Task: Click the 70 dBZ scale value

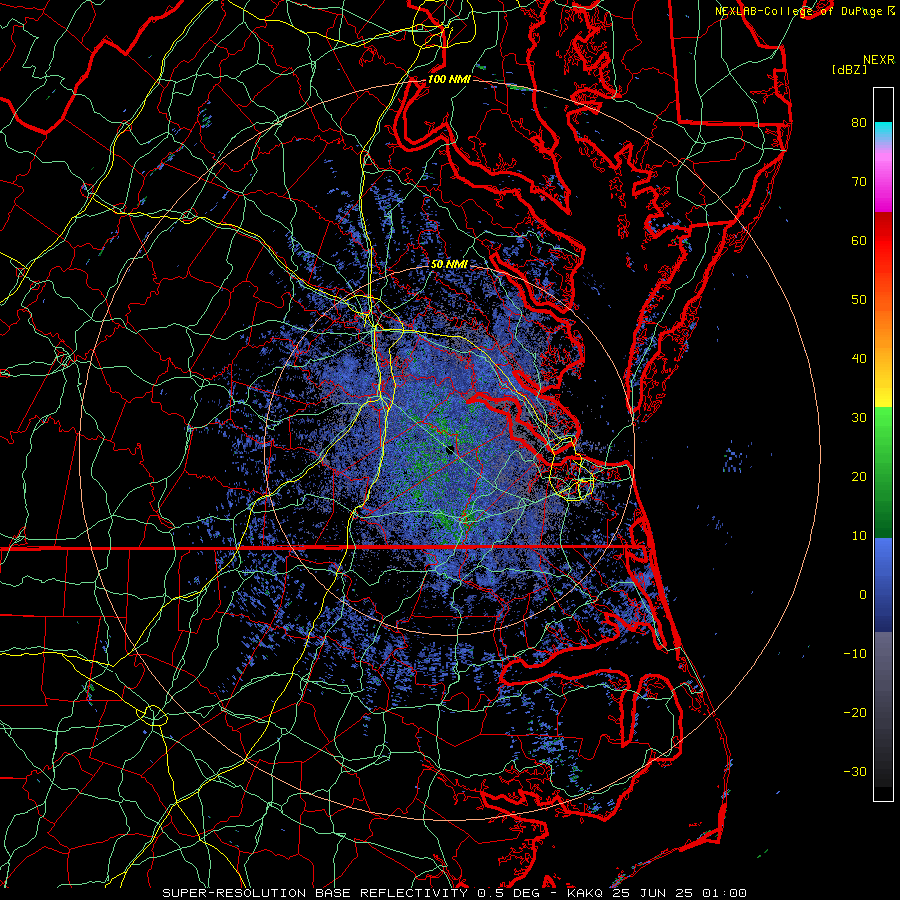Action: pos(859,181)
